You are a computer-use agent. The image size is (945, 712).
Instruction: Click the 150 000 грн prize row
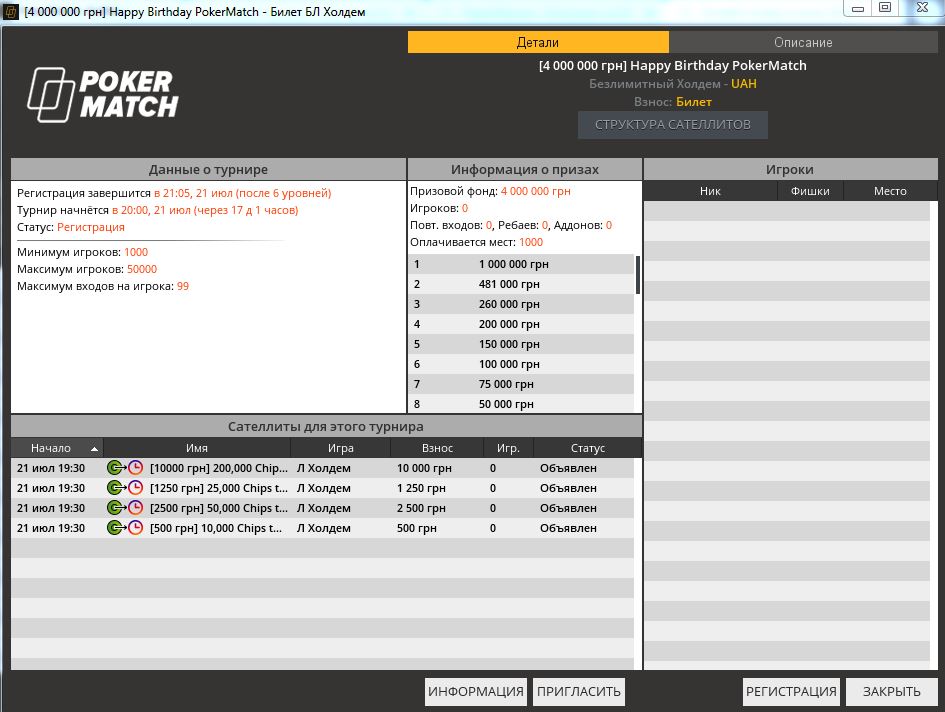pos(521,344)
